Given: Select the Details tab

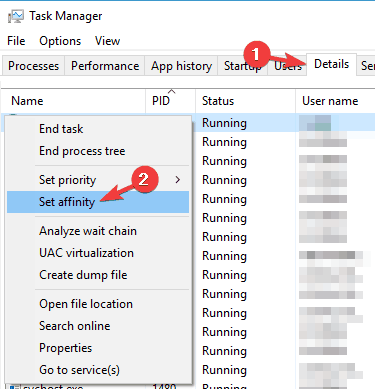Looking at the screenshot, I should click(x=331, y=64).
